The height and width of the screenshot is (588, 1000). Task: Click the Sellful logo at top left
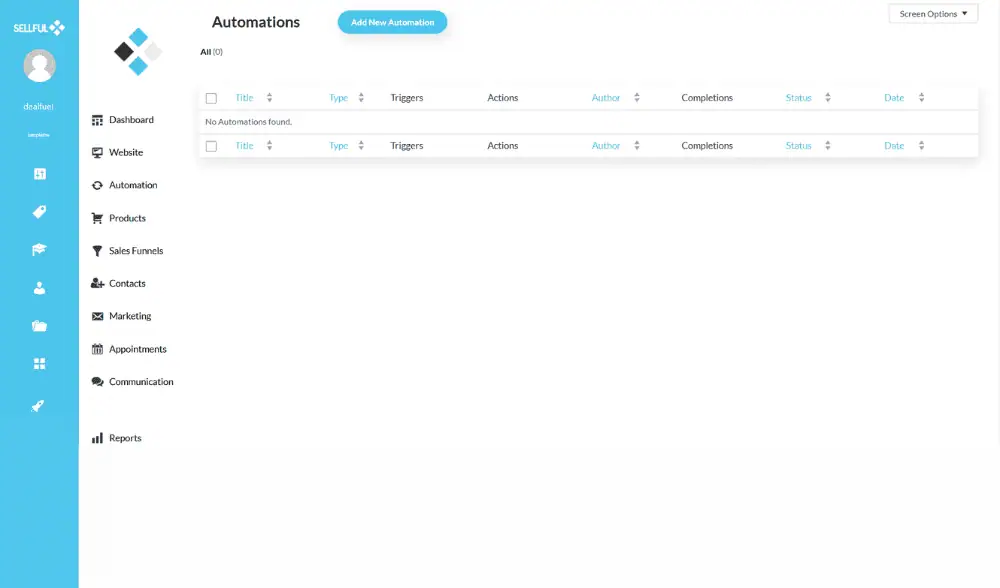(39, 28)
